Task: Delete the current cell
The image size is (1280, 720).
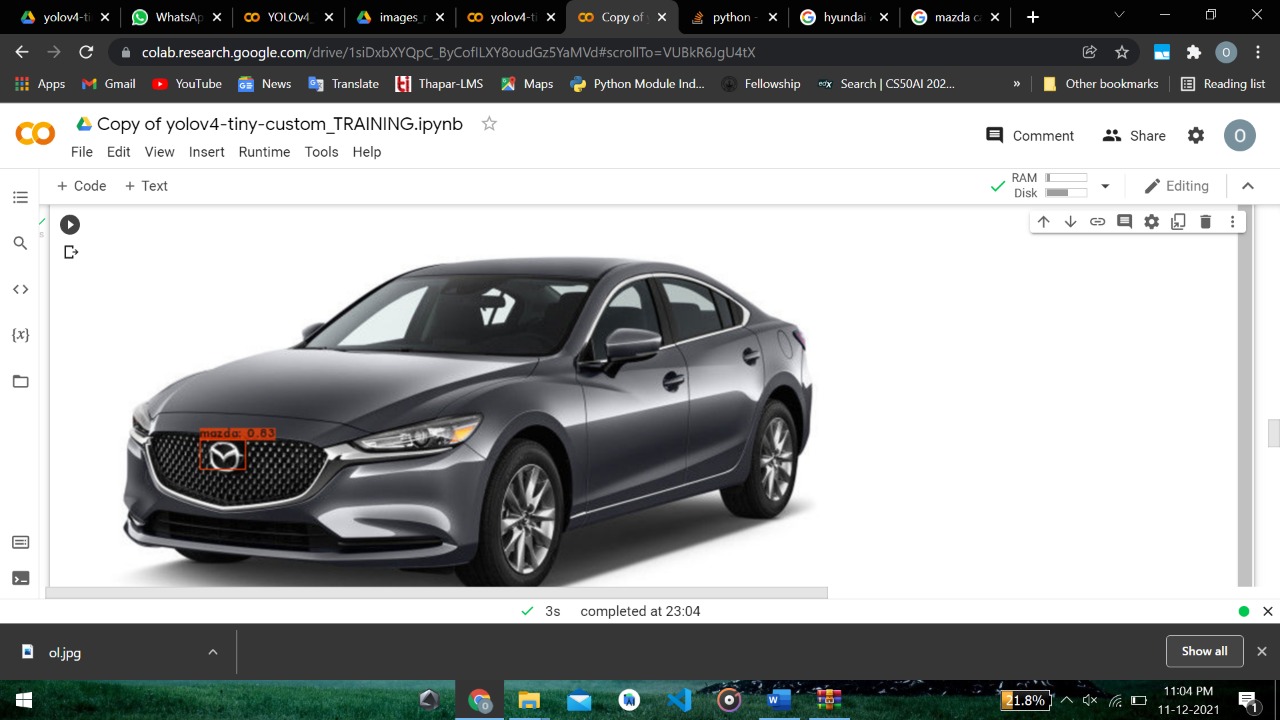Action: [x=1205, y=221]
